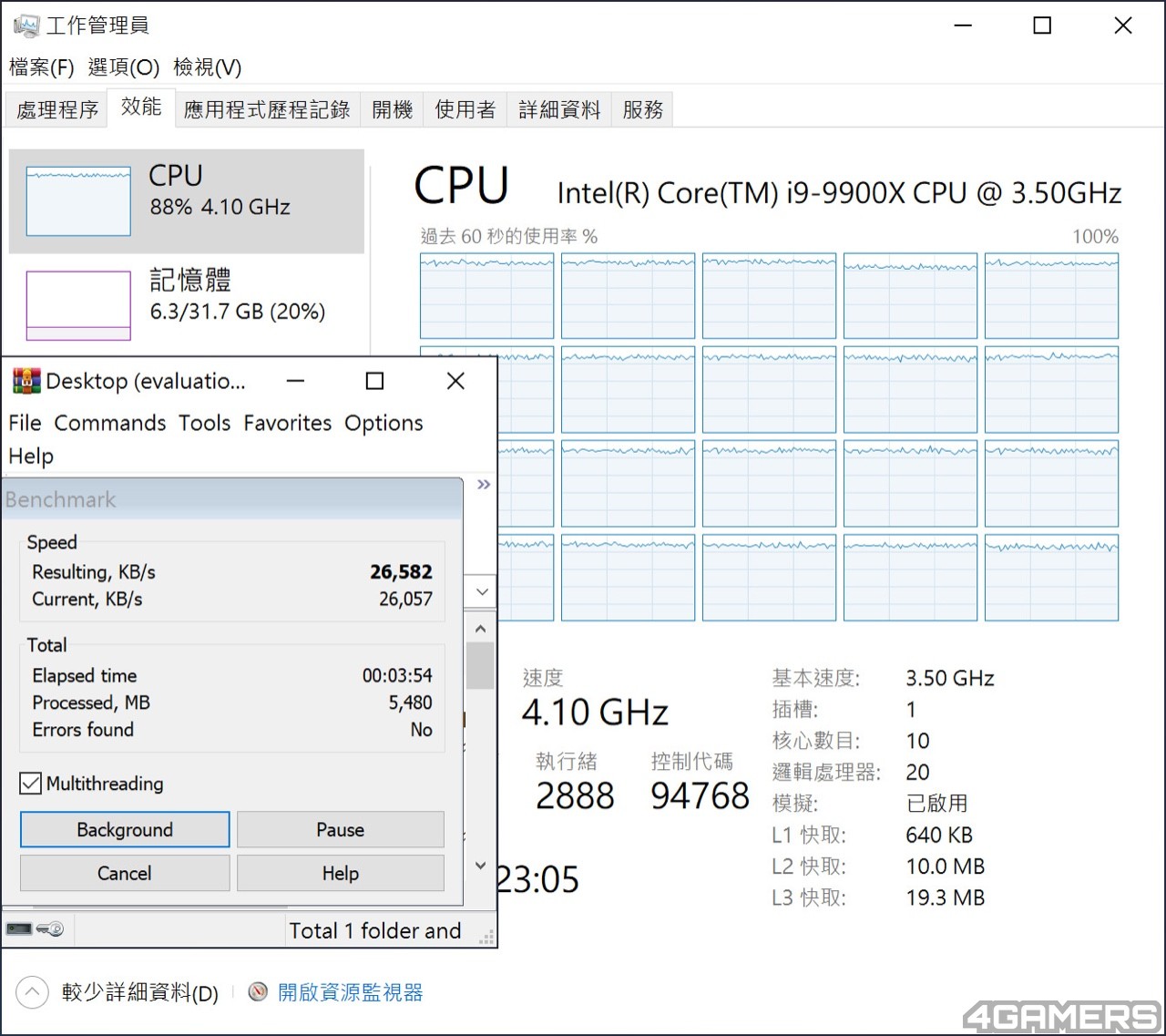Open the WinRAR Commands menu
This screenshot has height=1036, width=1166.
110,423
